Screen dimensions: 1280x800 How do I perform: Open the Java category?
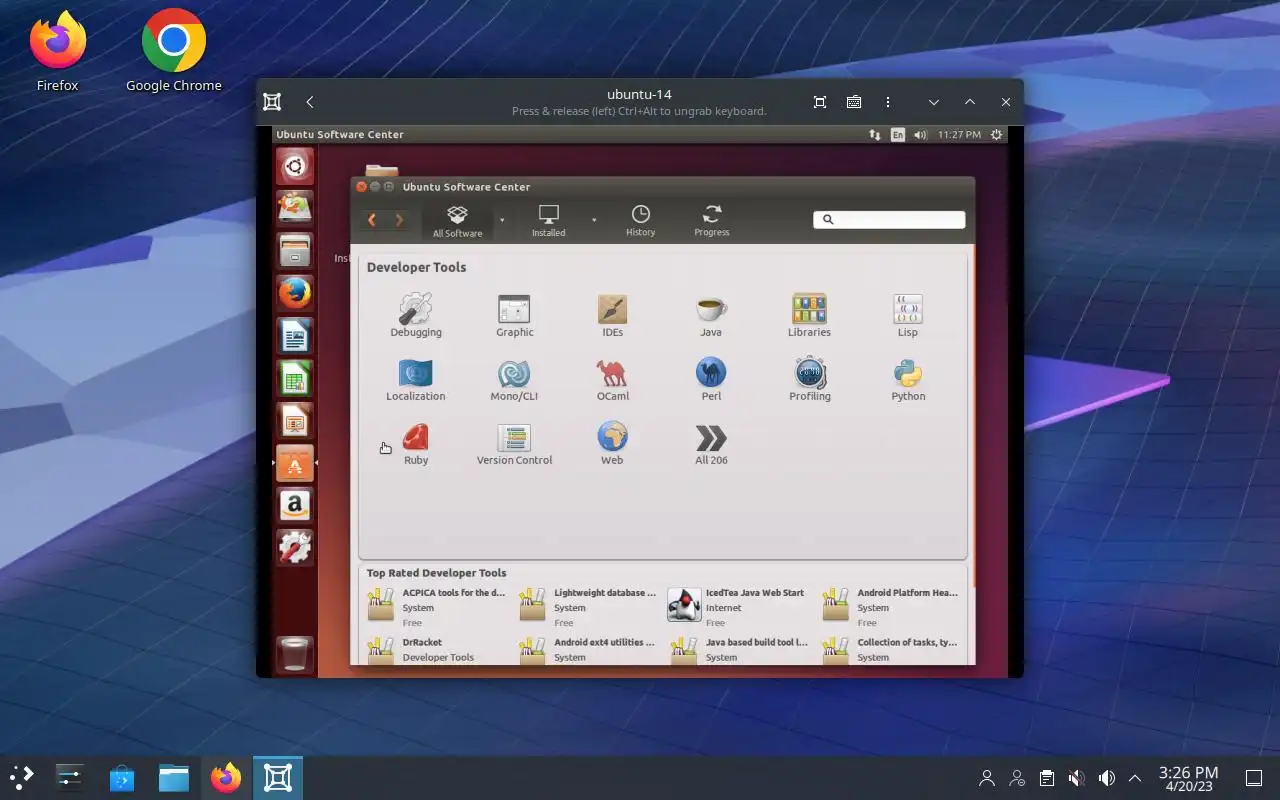point(711,315)
